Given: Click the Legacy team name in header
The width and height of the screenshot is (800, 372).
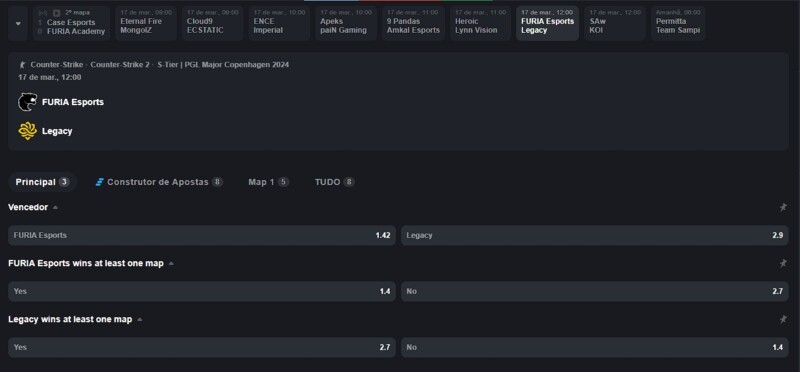Looking at the screenshot, I should 57,131.
